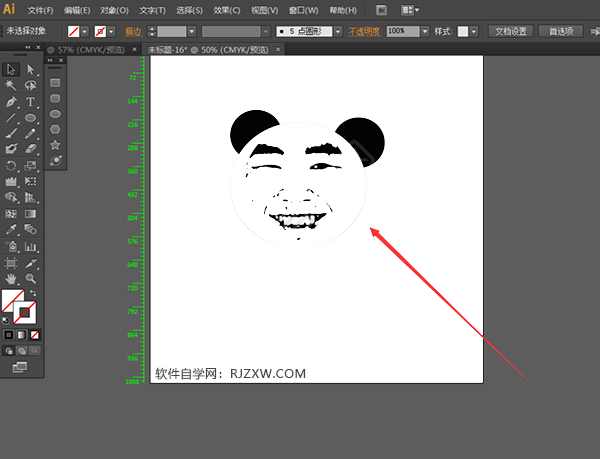Viewport: 600px width, 459px height.
Task: Click the 文档设置 button
Action: [511, 31]
